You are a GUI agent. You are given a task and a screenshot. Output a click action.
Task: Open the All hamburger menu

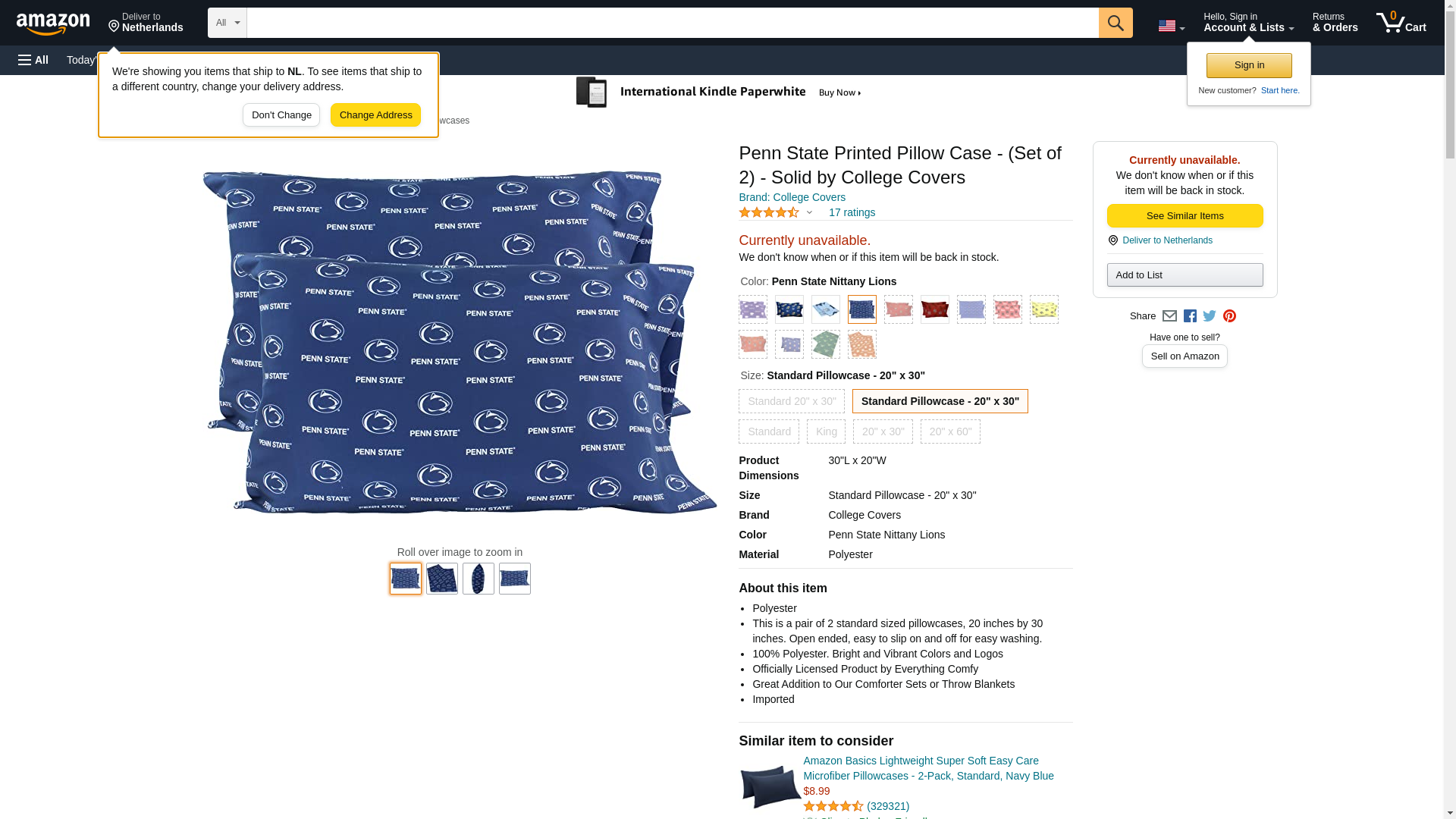33,60
